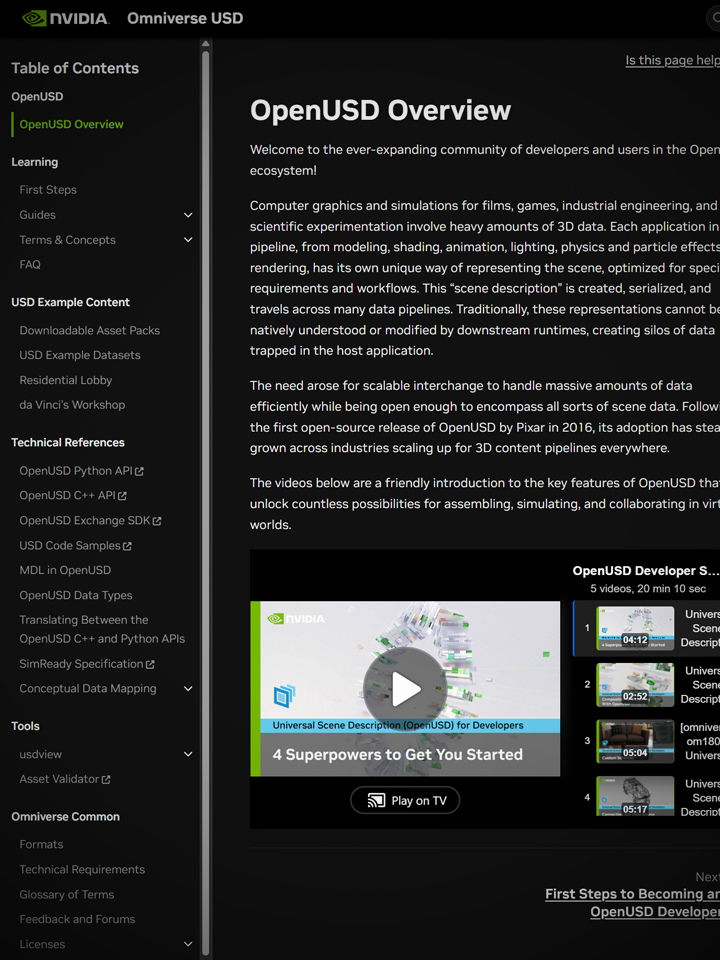Click search icon at header edge
This screenshot has width=720, height=960.
pyautogui.click(x=715, y=18)
